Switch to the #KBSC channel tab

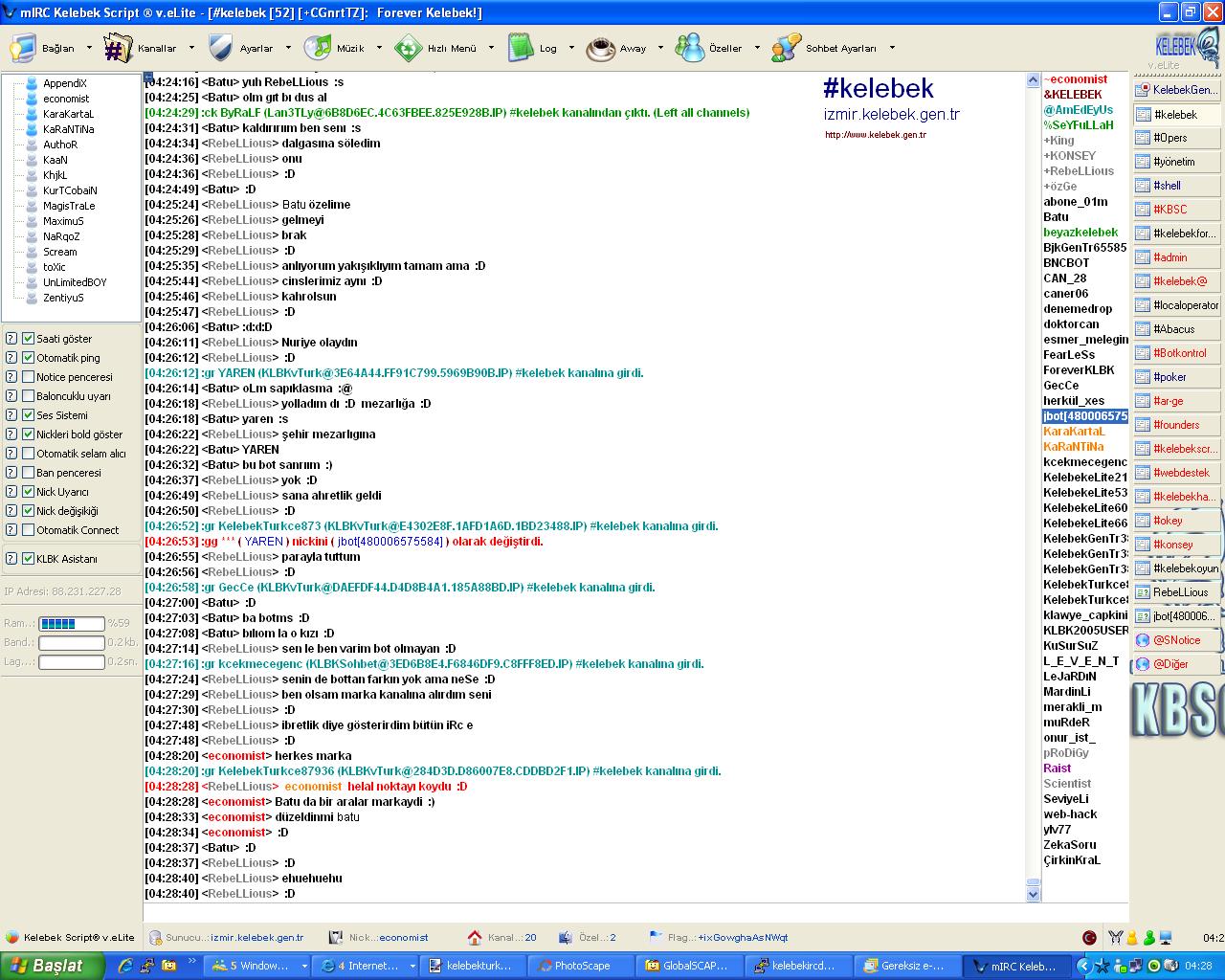(x=1177, y=210)
